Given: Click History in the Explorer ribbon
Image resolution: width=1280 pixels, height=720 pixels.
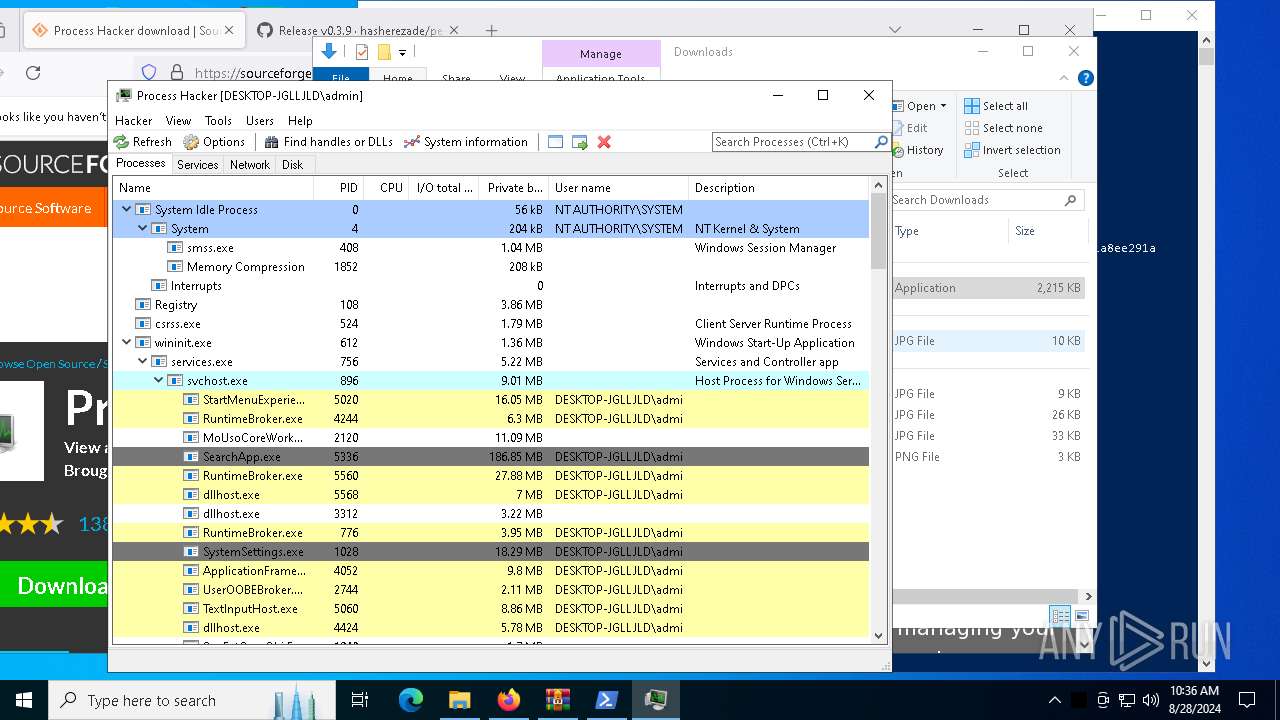Looking at the screenshot, I should [917, 150].
